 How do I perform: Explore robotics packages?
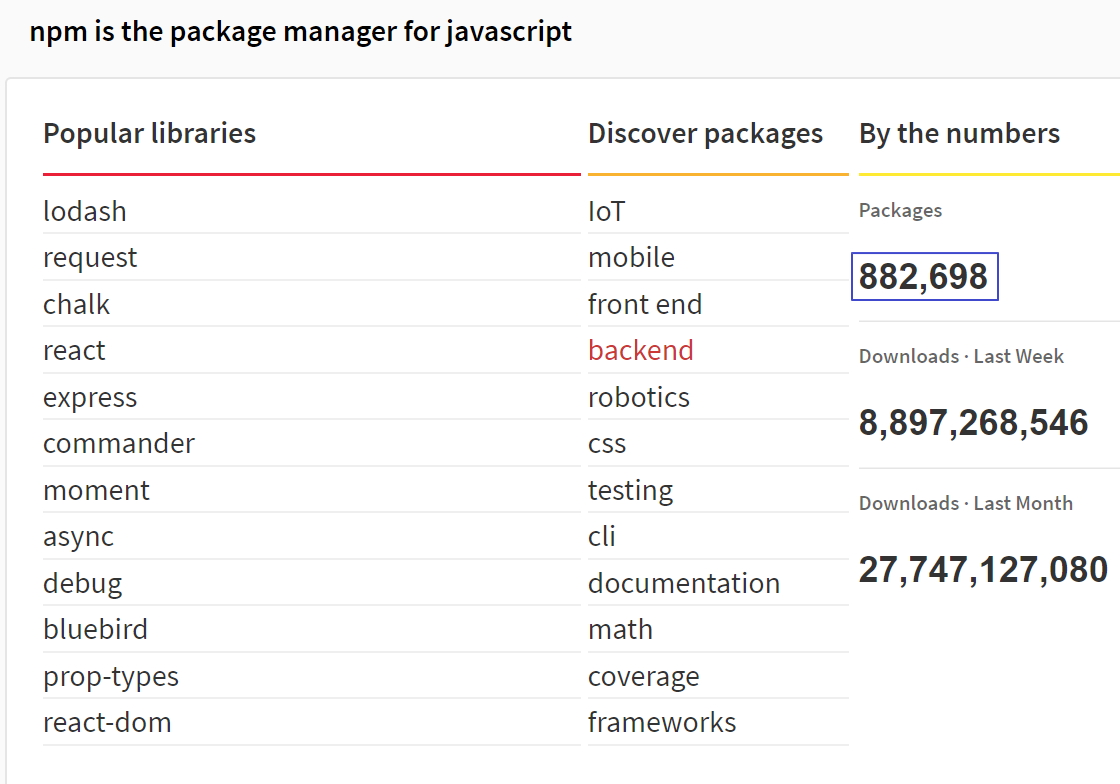(639, 398)
